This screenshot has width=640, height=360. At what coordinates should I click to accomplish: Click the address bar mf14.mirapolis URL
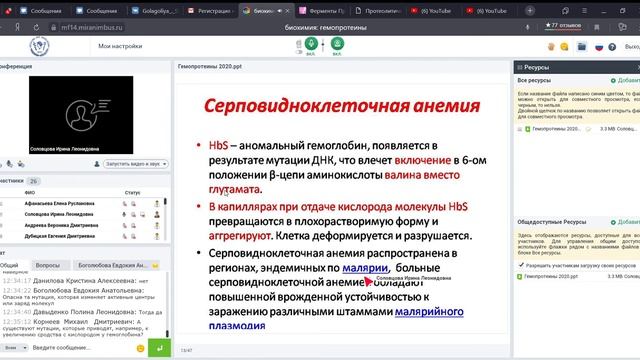92,27
